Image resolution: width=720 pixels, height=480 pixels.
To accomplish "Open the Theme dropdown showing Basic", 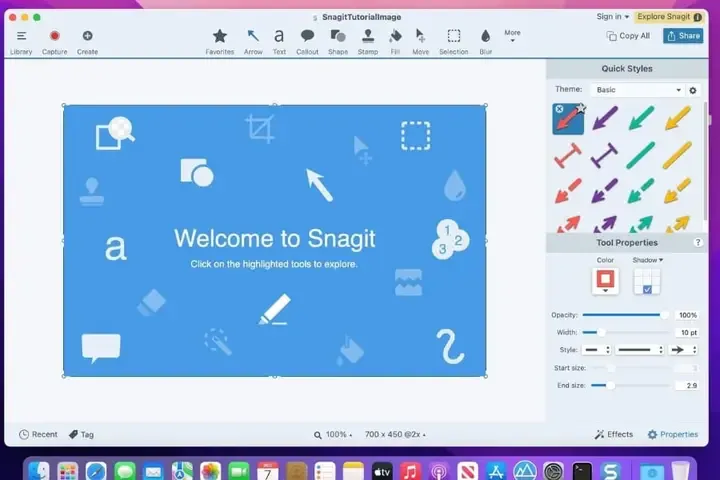I will point(637,90).
